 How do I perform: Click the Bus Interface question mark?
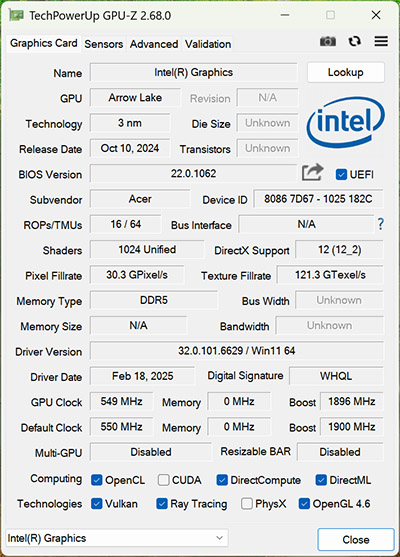click(380, 224)
